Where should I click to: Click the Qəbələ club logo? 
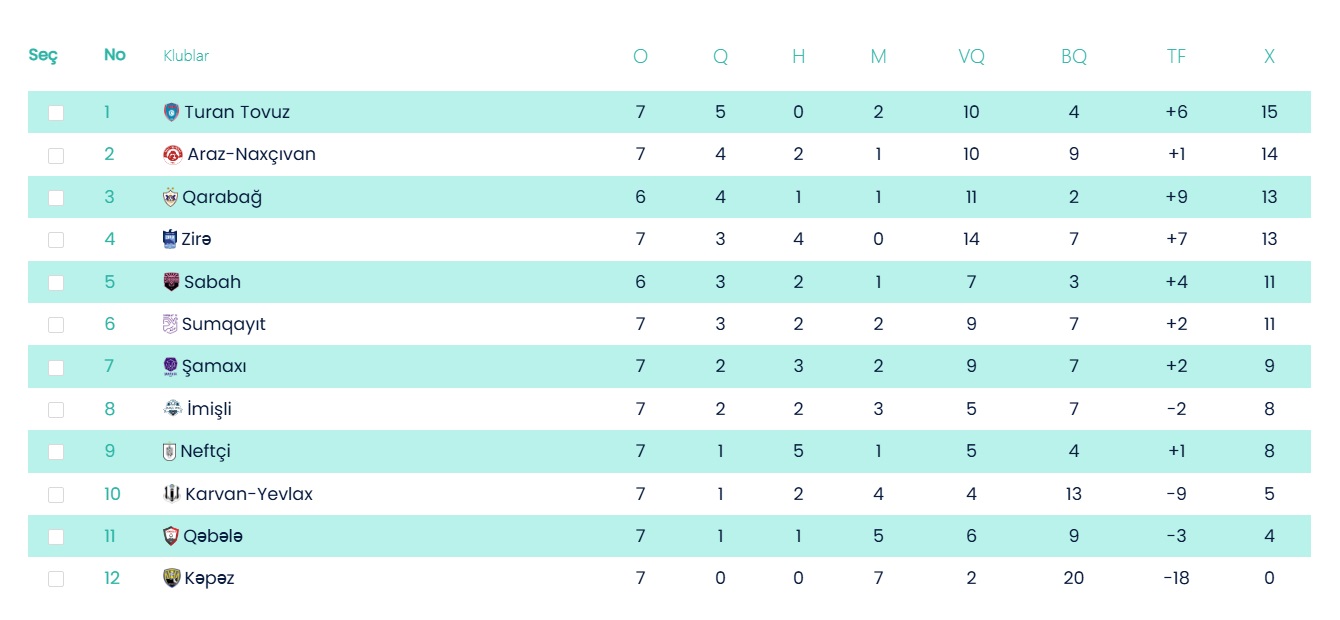click(171, 536)
